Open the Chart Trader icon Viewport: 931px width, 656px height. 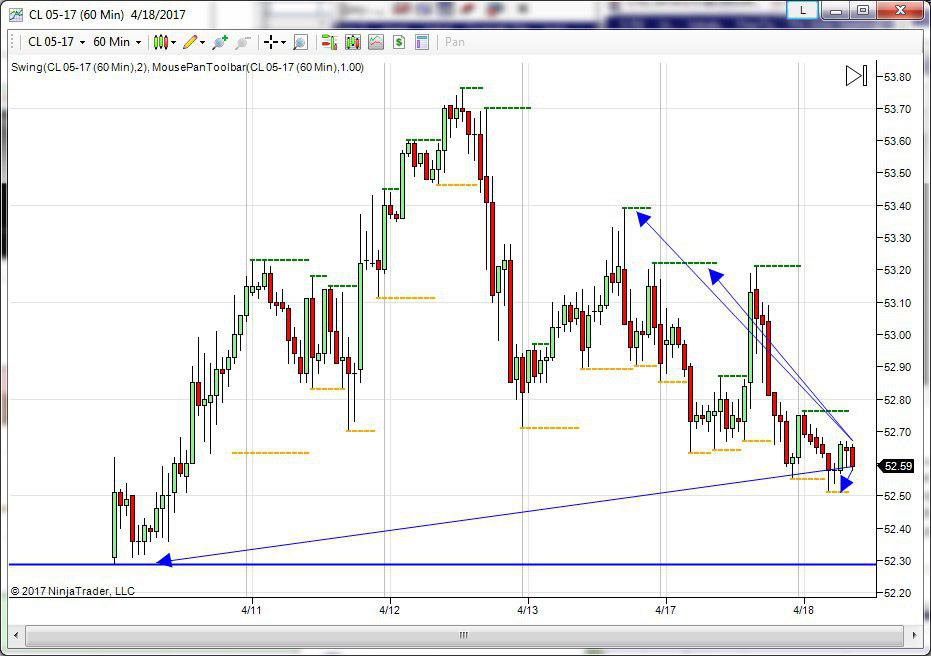pos(329,42)
